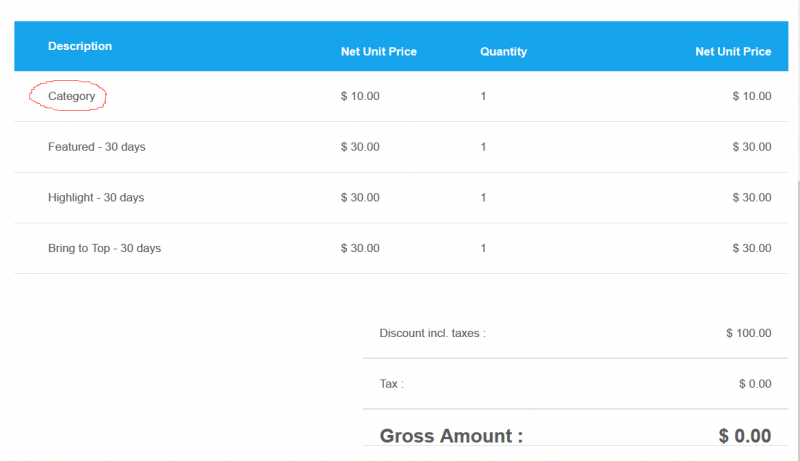This screenshot has width=800, height=461.
Task: Click the Highlight row total $ 30.00
Action: (752, 197)
